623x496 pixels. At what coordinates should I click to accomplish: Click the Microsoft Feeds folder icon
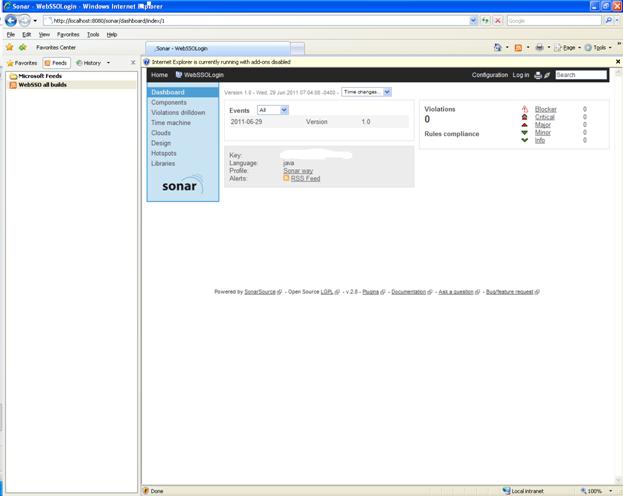[x=13, y=76]
